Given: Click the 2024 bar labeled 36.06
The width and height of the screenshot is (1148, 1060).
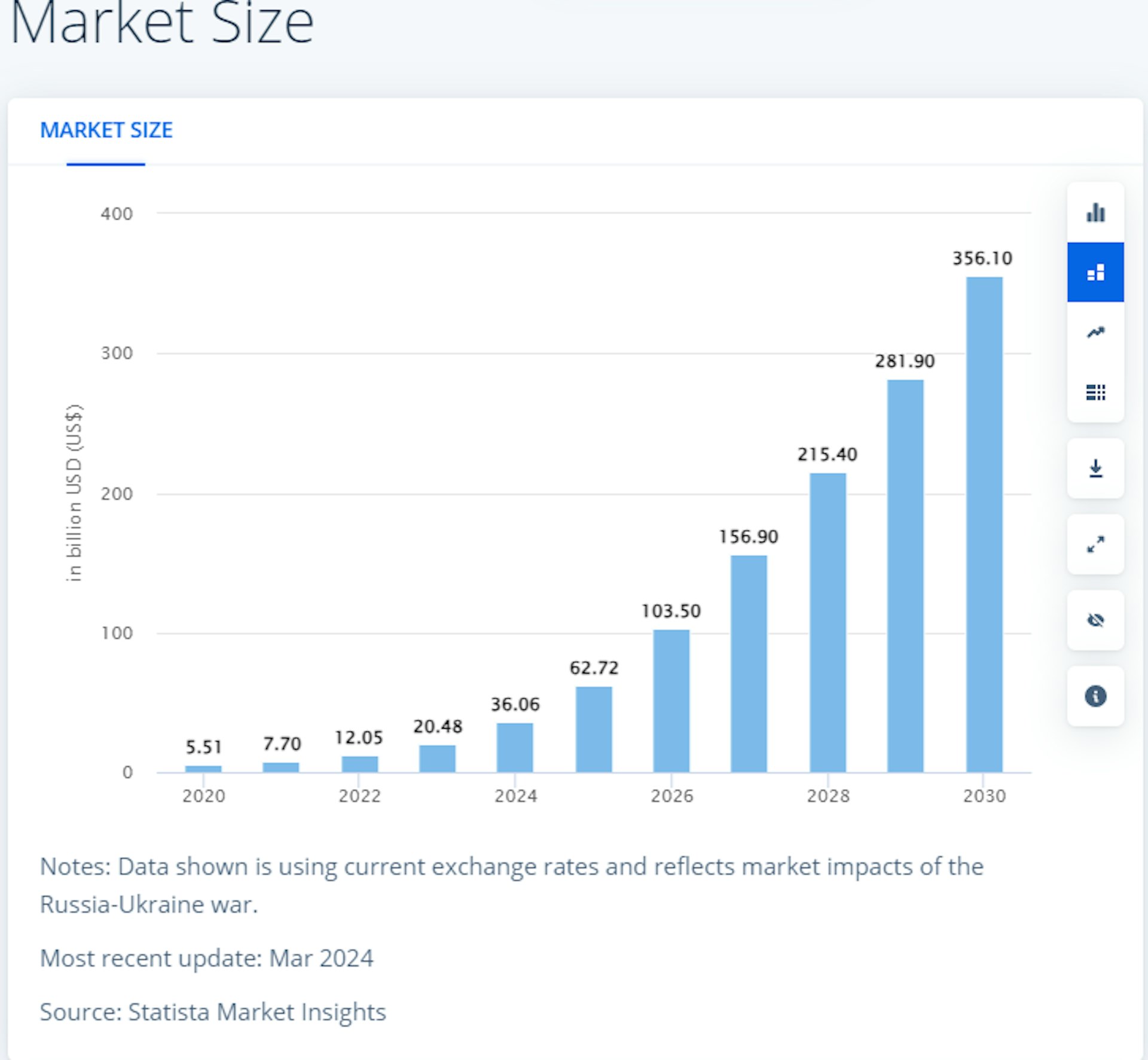Looking at the screenshot, I should (x=514, y=747).
